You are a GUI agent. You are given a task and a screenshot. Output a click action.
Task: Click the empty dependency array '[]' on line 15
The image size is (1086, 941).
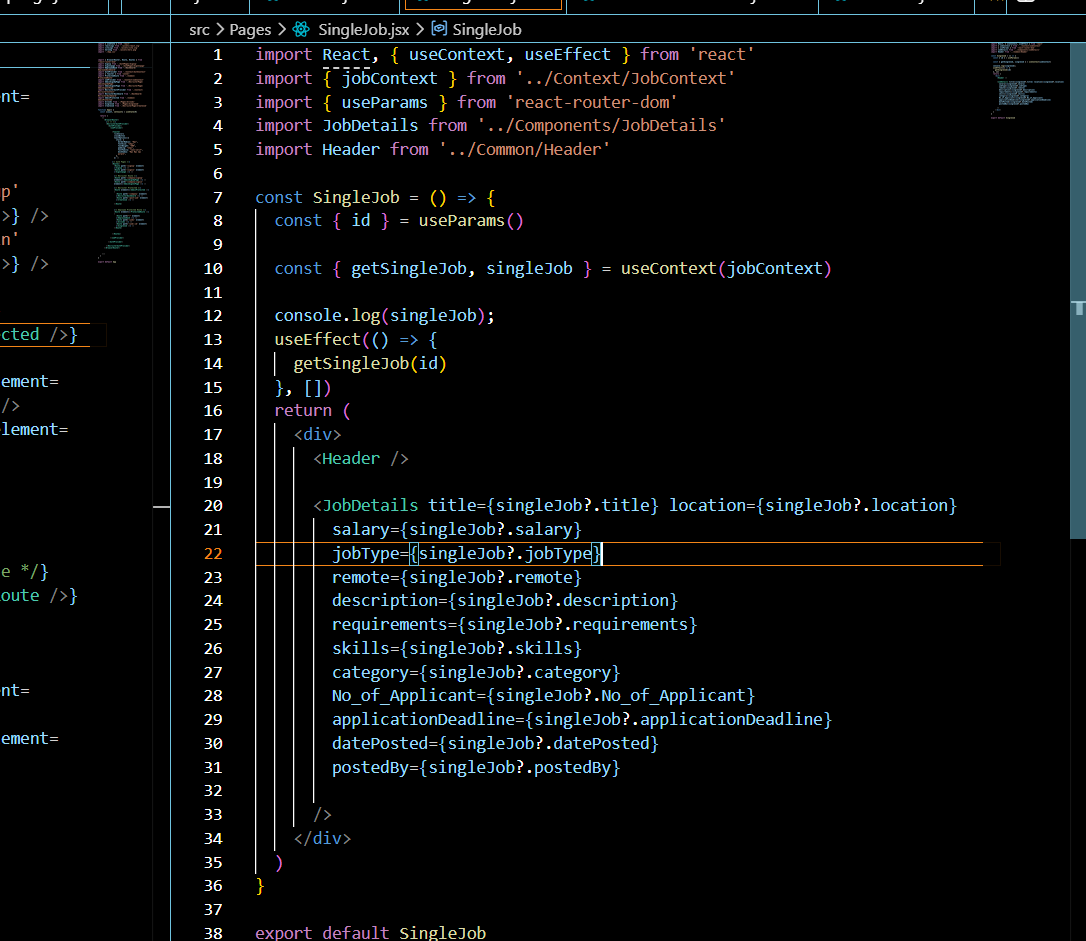tap(312, 388)
